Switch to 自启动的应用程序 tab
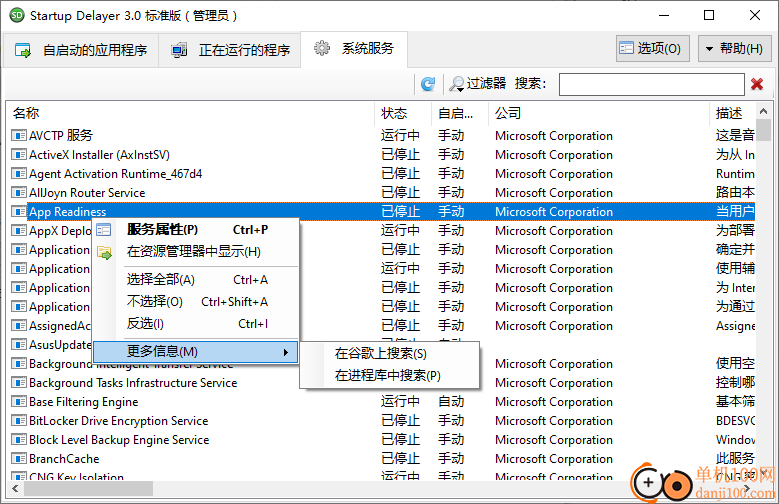This screenshot has height=504, width=779. (81, 50)
